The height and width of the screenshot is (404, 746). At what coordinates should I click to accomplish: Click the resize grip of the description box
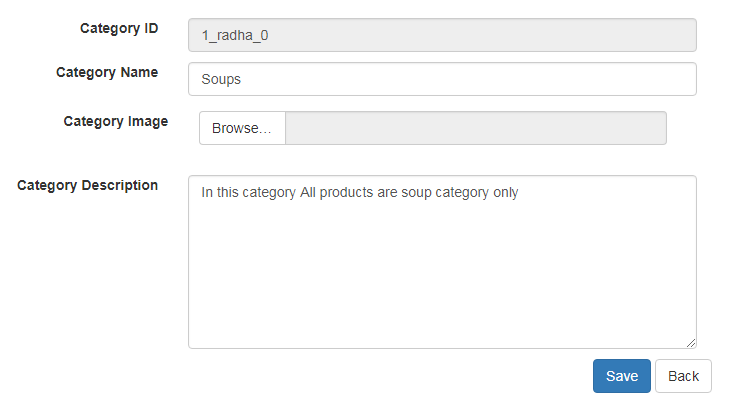690,342
